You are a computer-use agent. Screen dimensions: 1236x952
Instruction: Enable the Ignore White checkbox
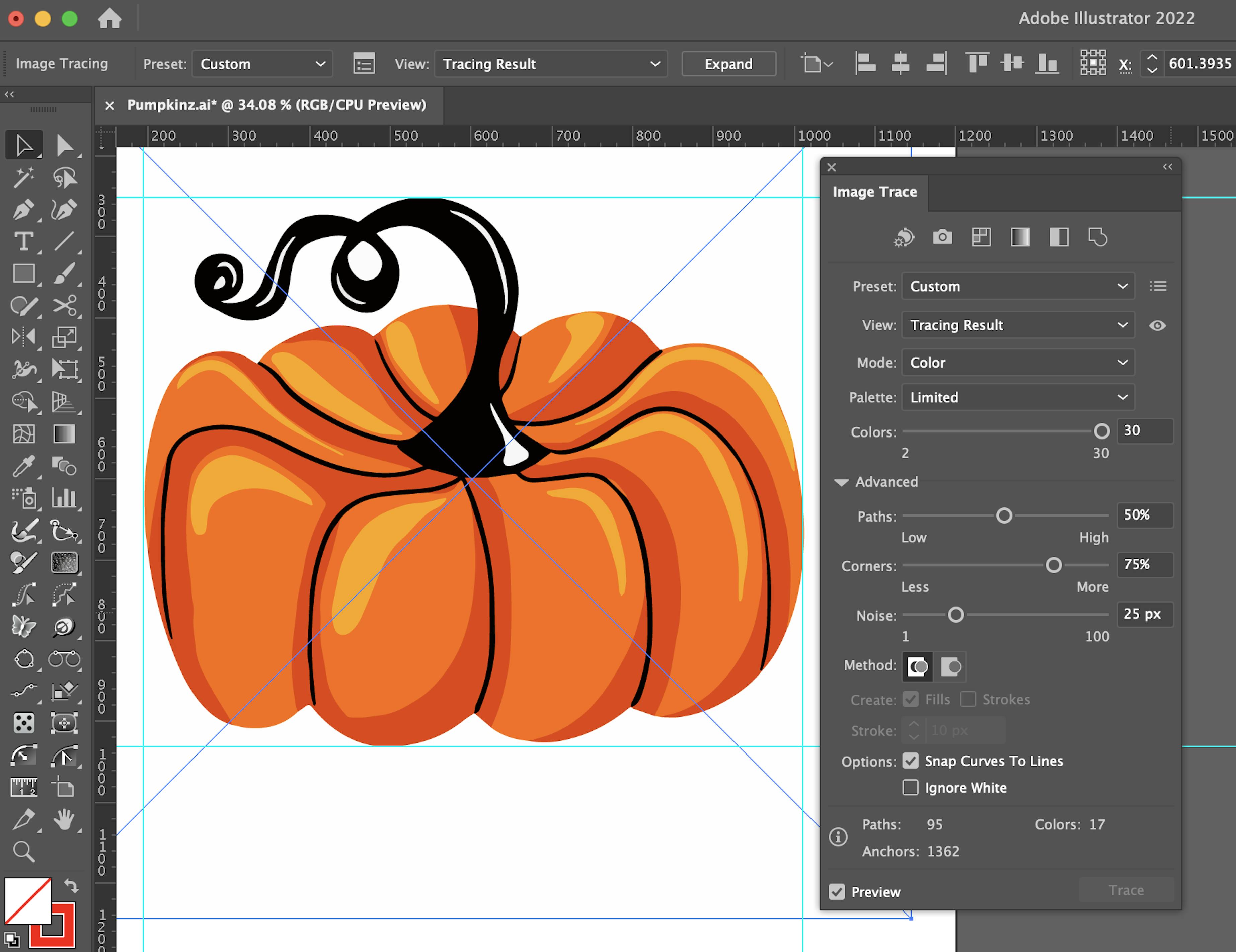911,787
